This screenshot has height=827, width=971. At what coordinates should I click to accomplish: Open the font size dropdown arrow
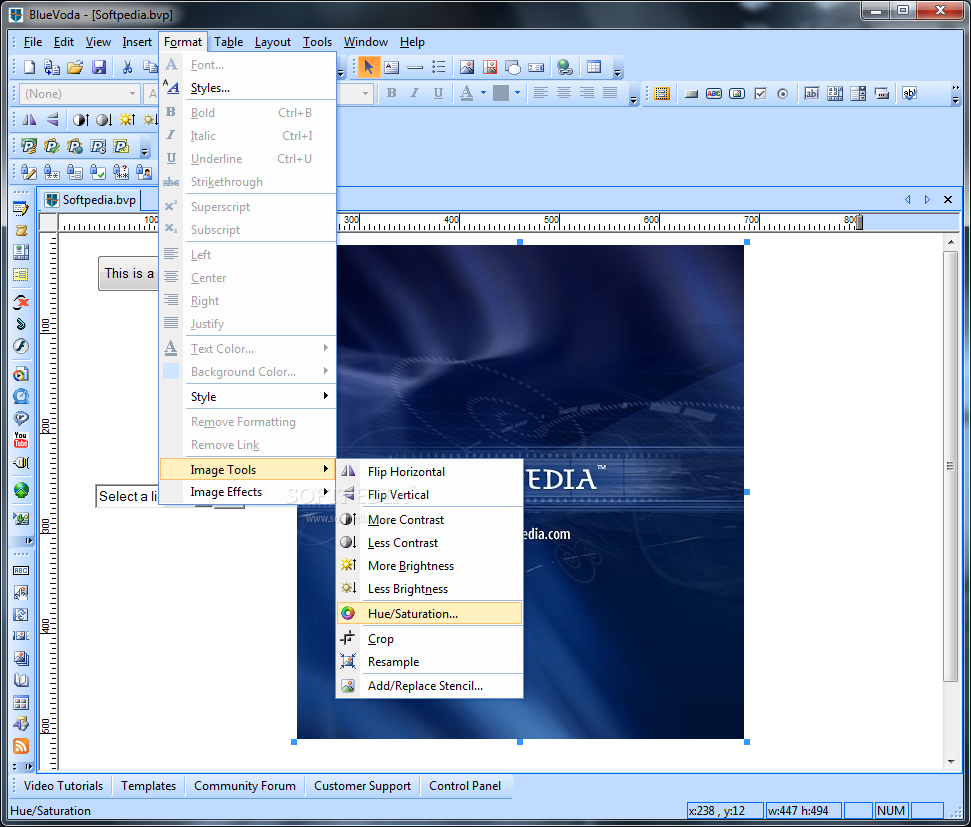[365, 94]
